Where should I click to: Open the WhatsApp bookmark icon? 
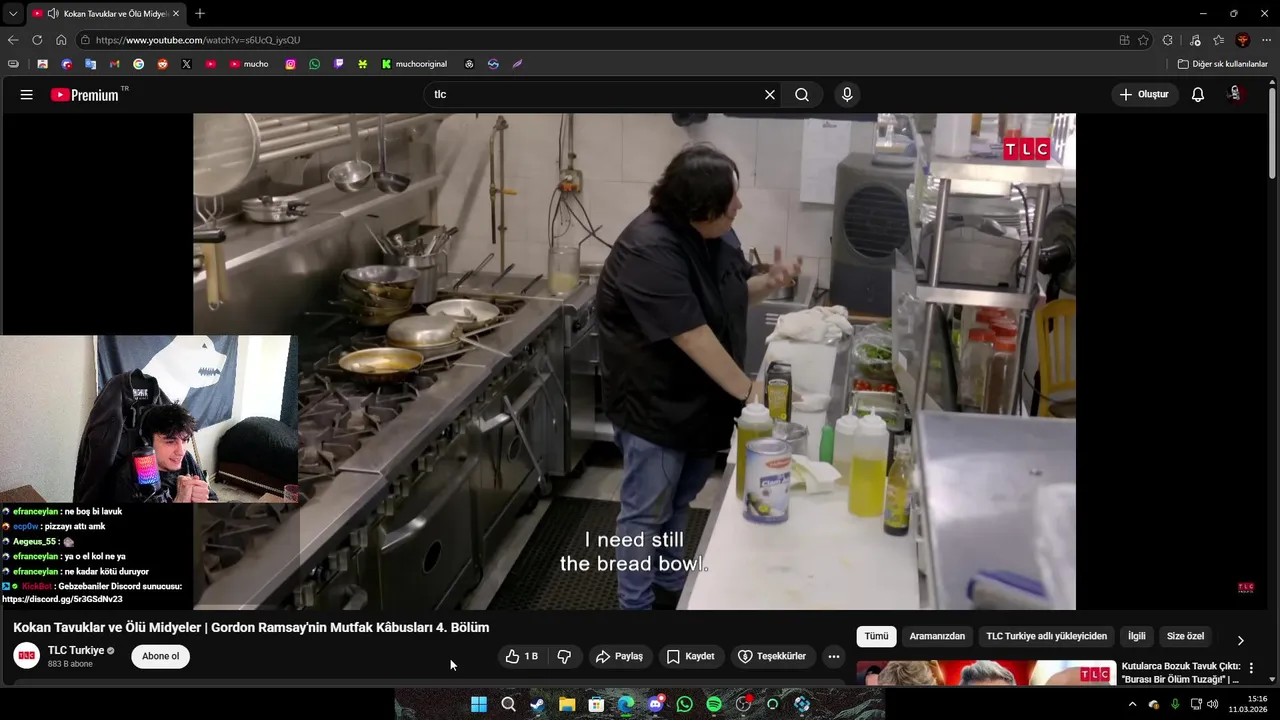pyautogui.click(x=315, y=64)
